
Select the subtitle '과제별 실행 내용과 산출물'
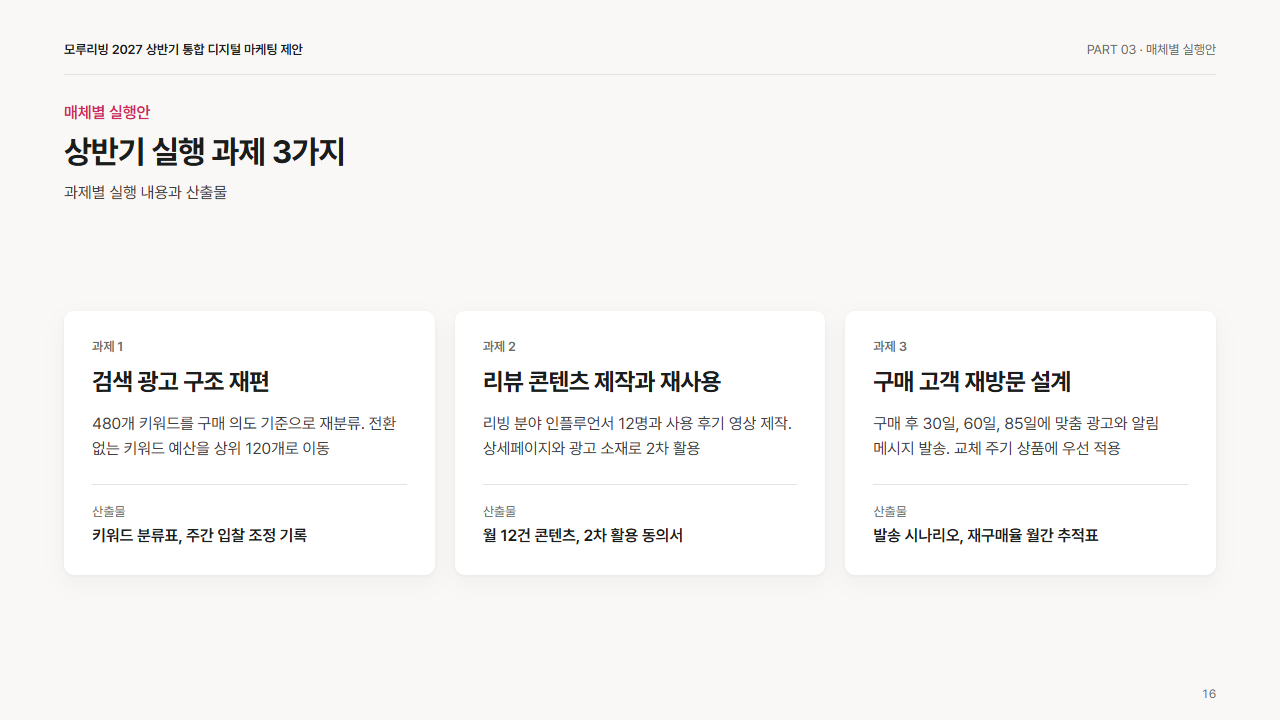point(145,192)
